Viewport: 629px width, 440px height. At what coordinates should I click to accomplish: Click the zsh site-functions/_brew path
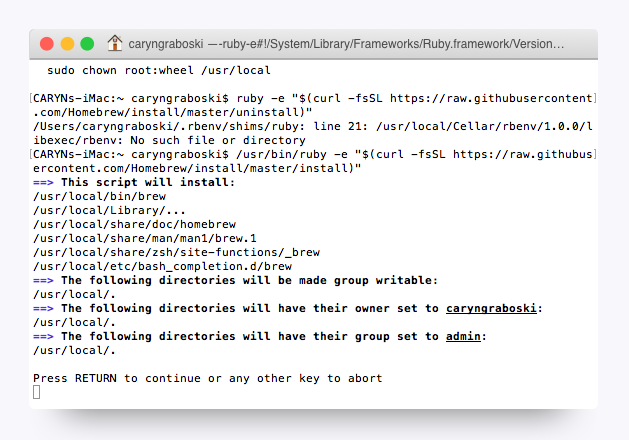(x=149, y=253)
